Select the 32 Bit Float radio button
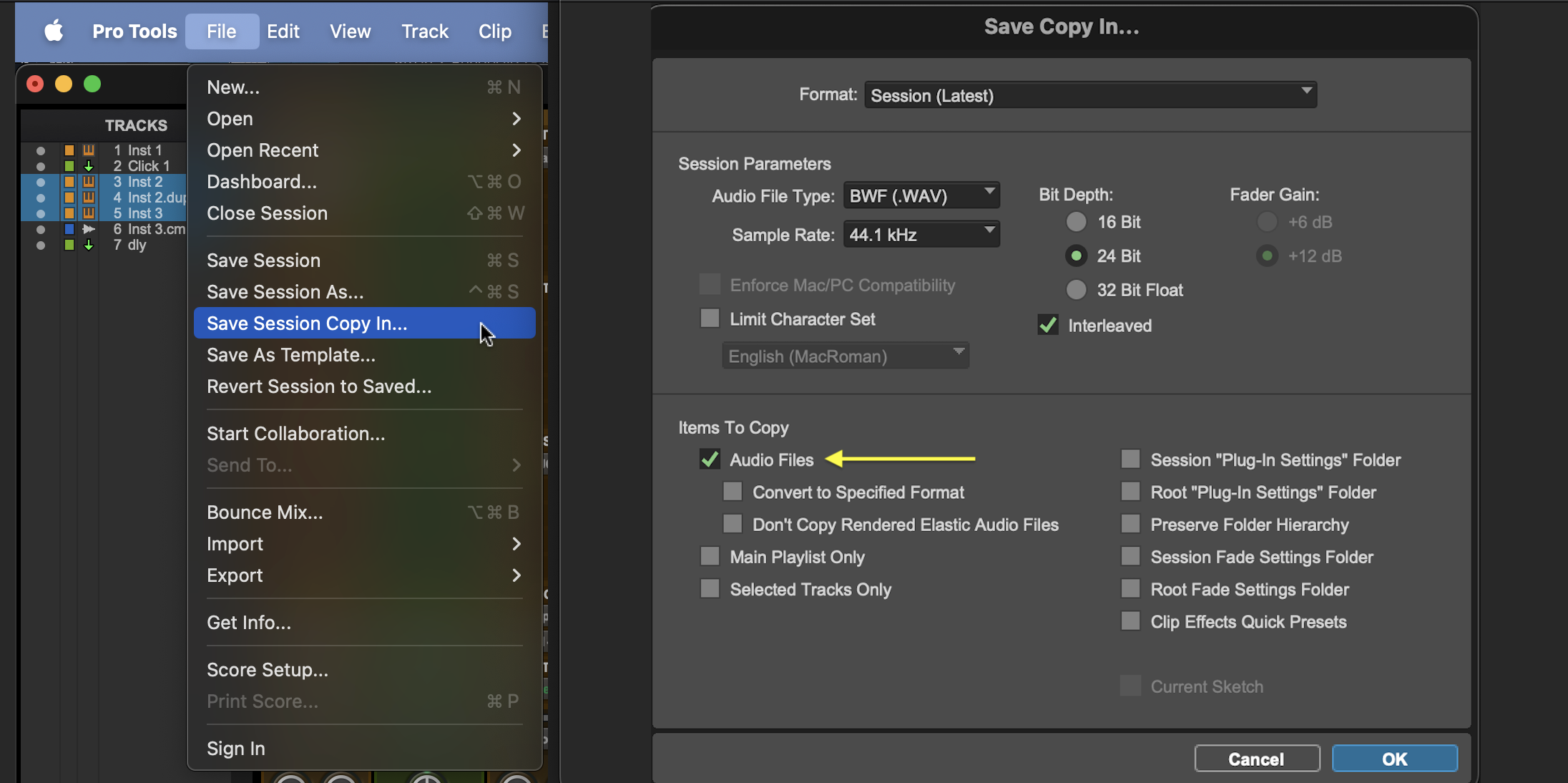Image resolution: width=1568 pixels, height=783 pixels. coord(1076,290)
